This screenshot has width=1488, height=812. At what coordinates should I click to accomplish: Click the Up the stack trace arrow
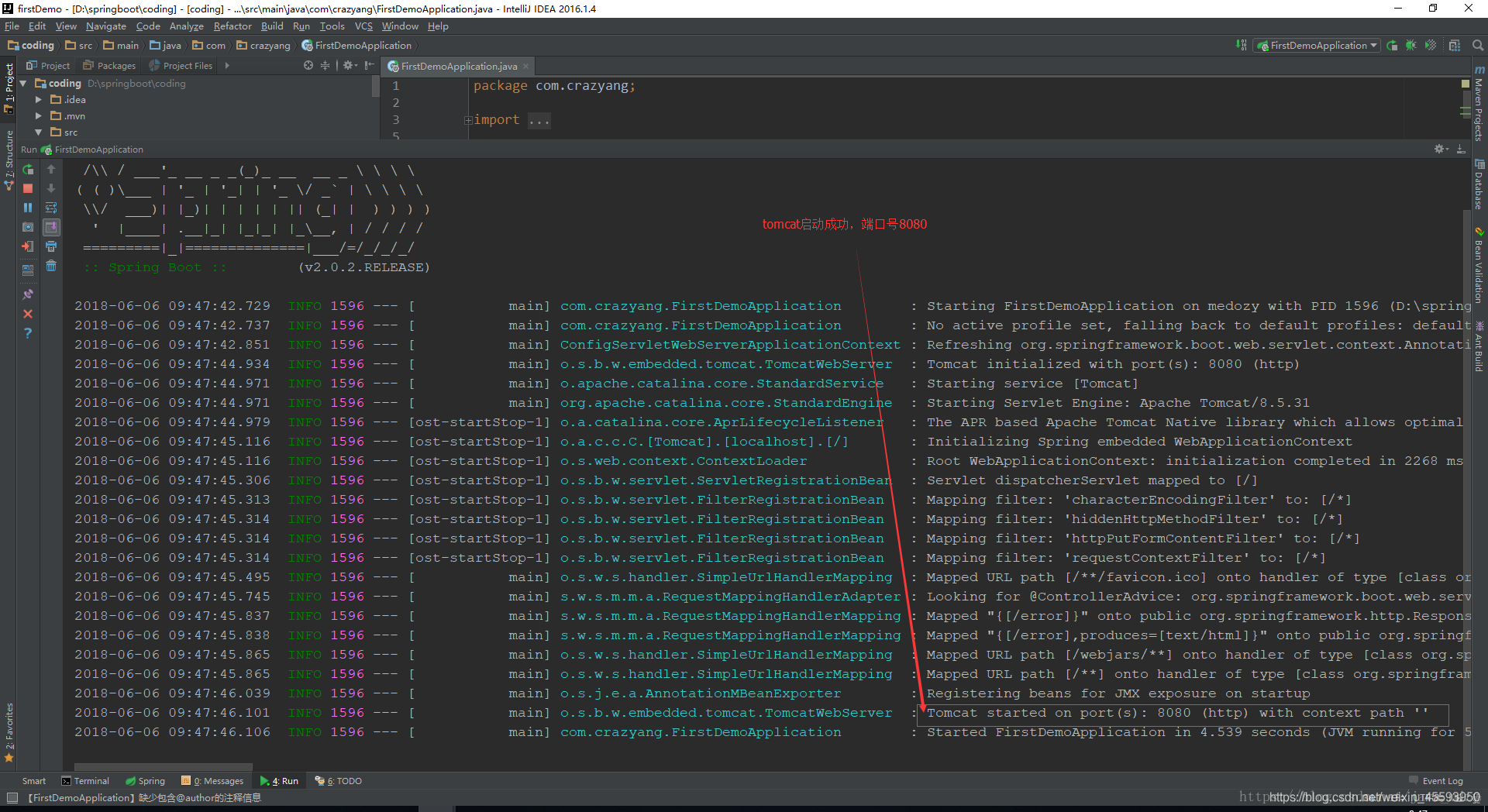click(51, 169)
